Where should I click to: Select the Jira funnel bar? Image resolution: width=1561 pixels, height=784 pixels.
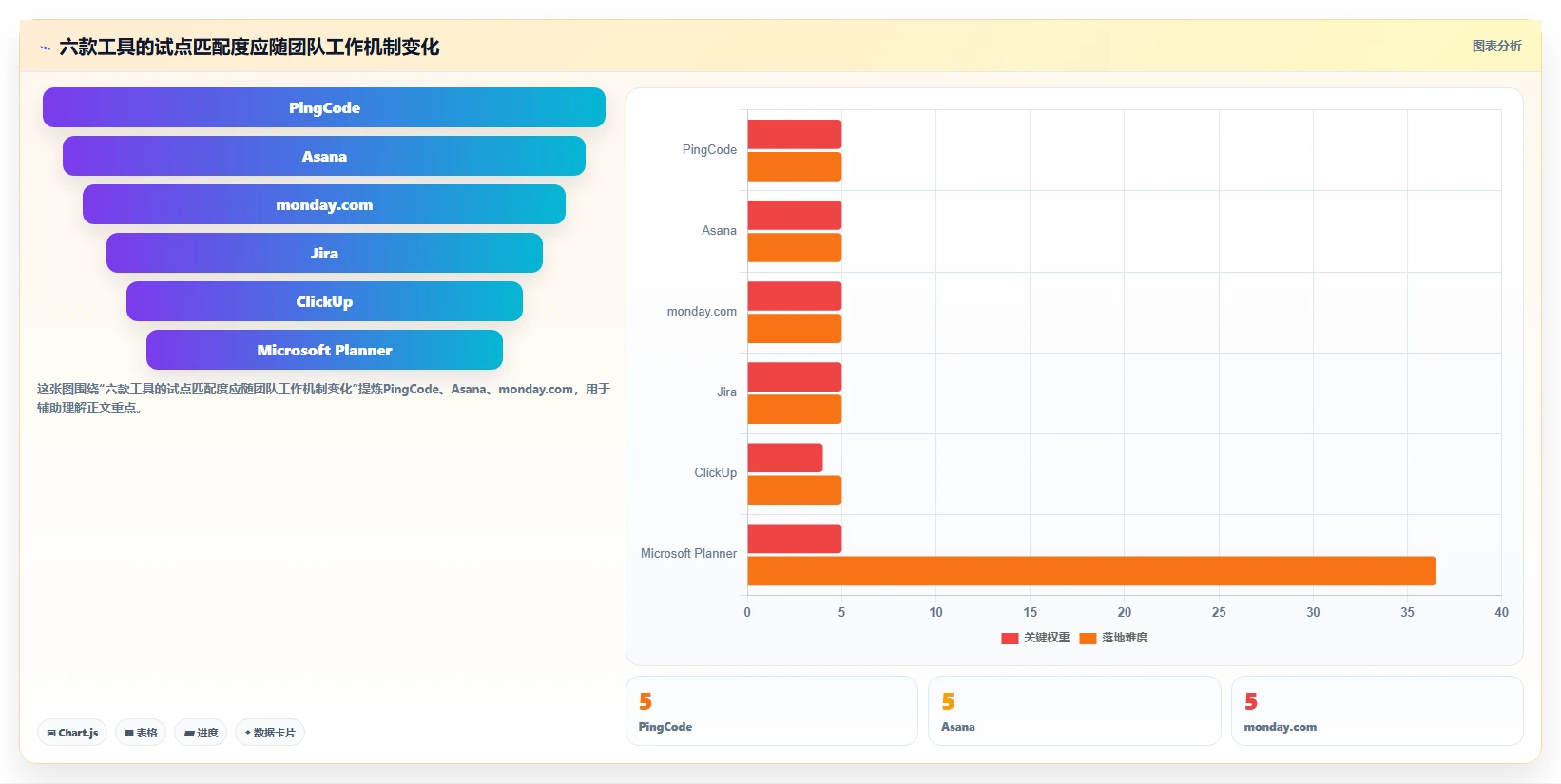click(324, 253)
